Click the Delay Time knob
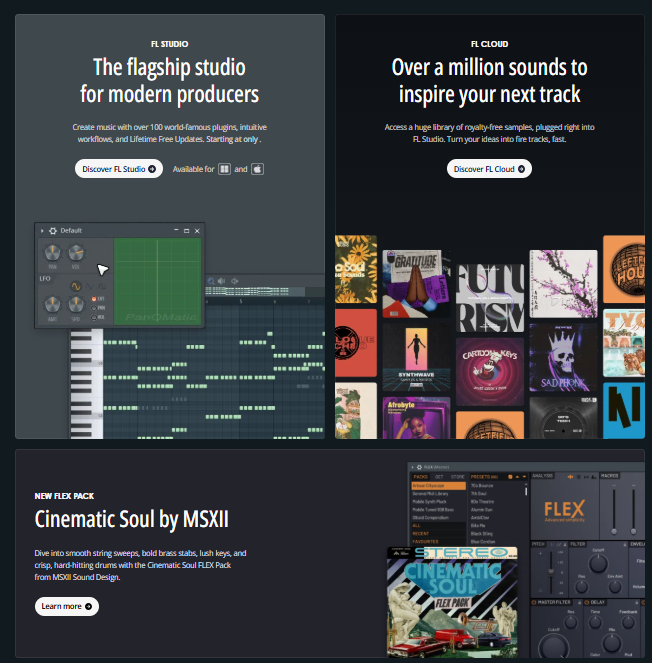652x663 pixels. (595, 622)
